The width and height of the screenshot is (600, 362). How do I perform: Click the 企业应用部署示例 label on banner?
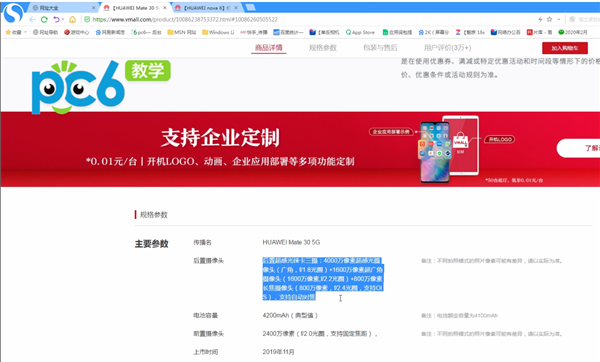tap(391, 132)
